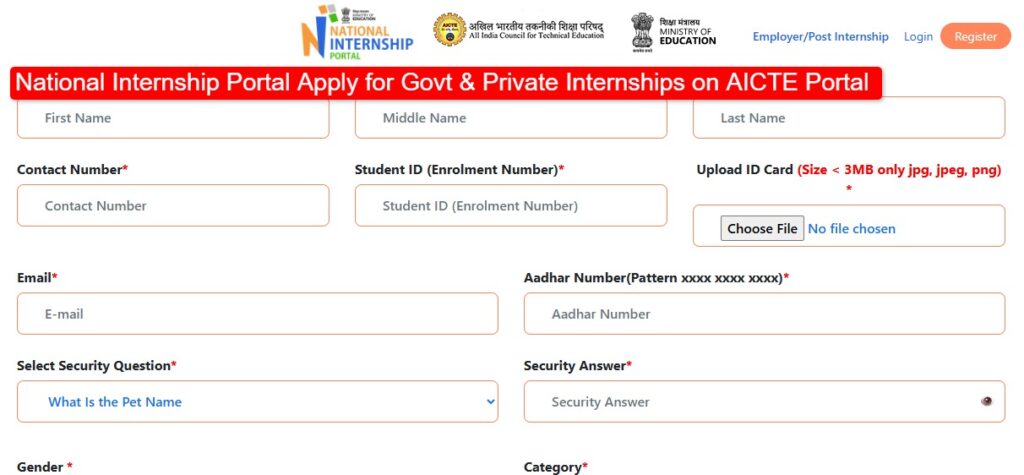Open Employer/Post Internship link

[820, 37]
